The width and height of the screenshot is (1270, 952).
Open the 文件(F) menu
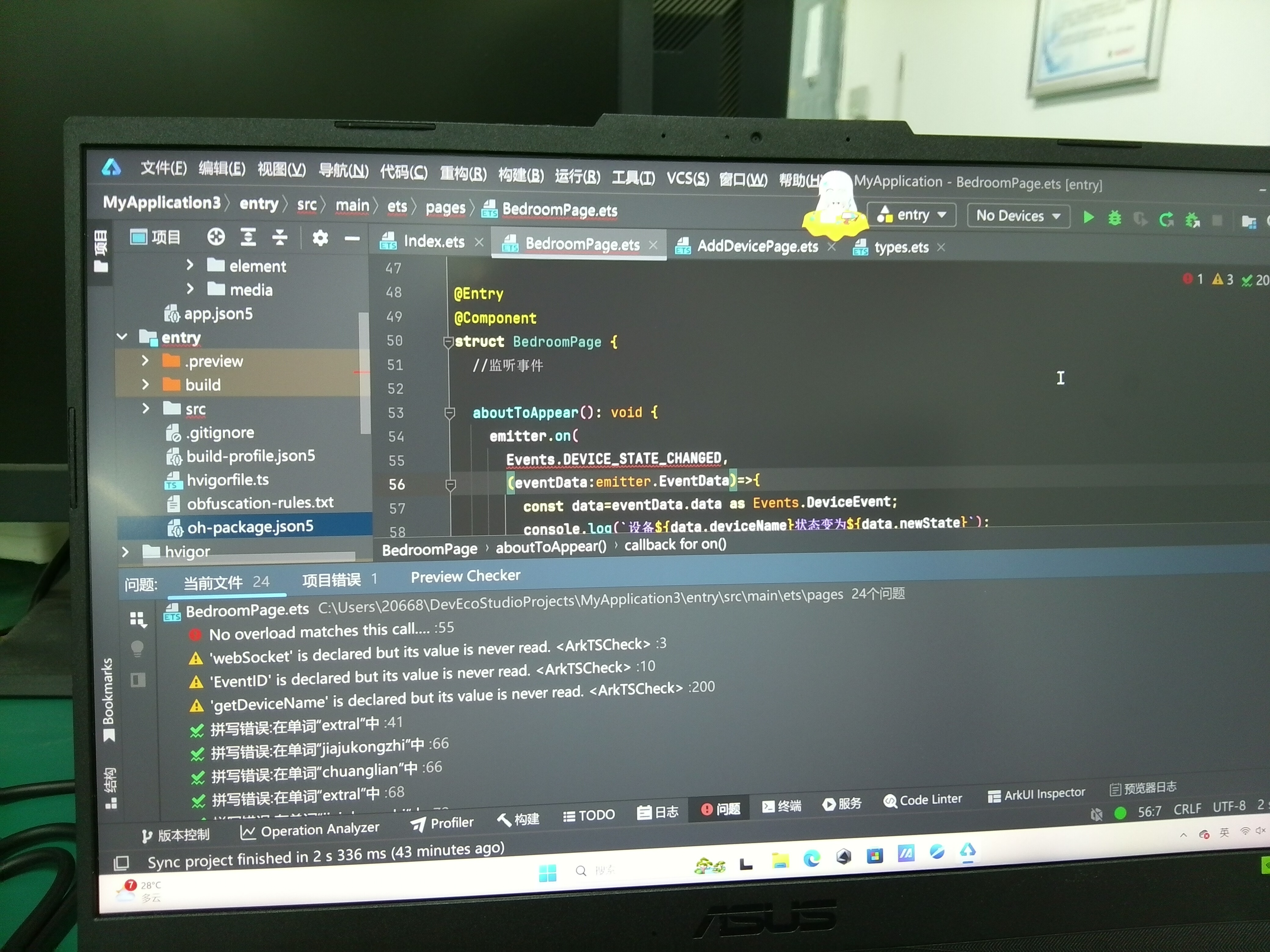click(164, 168)
